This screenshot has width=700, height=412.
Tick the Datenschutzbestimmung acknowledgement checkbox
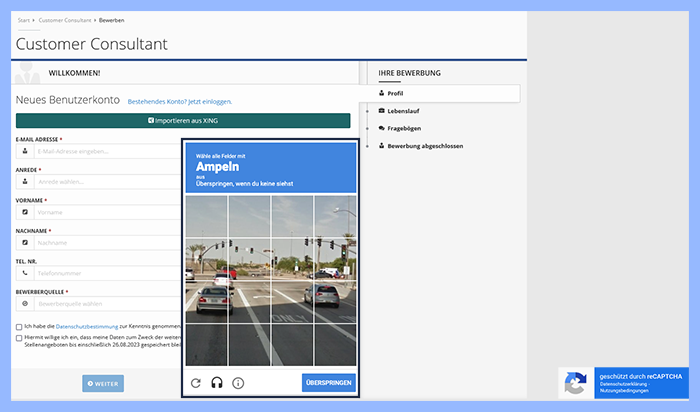pos(19,327)
